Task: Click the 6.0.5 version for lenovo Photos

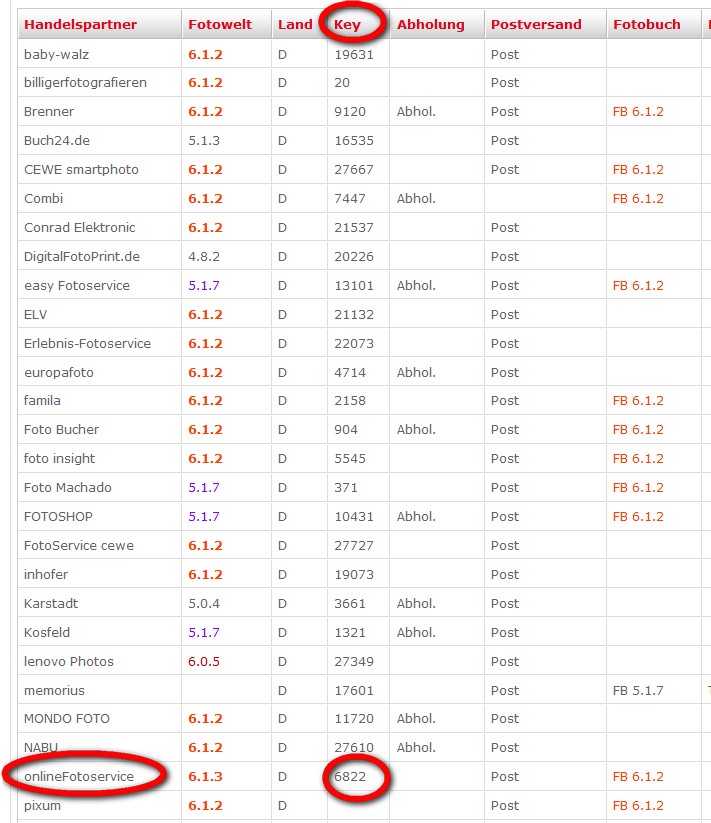Action: pos(203,661)
